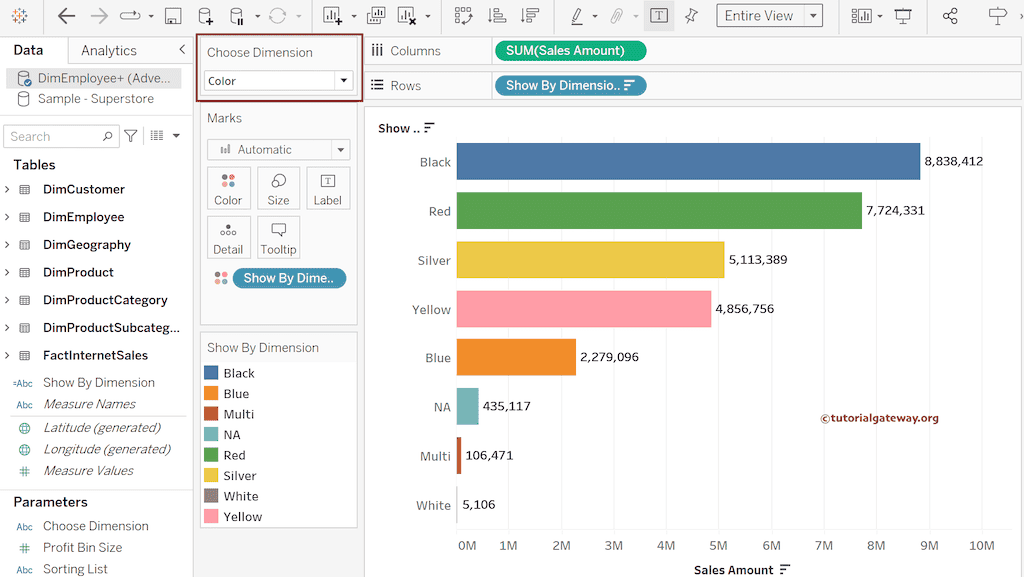The width and height of the screenshot is (1024, 577).
Task: Open the Color marks card
Action: tap(228, 188)
